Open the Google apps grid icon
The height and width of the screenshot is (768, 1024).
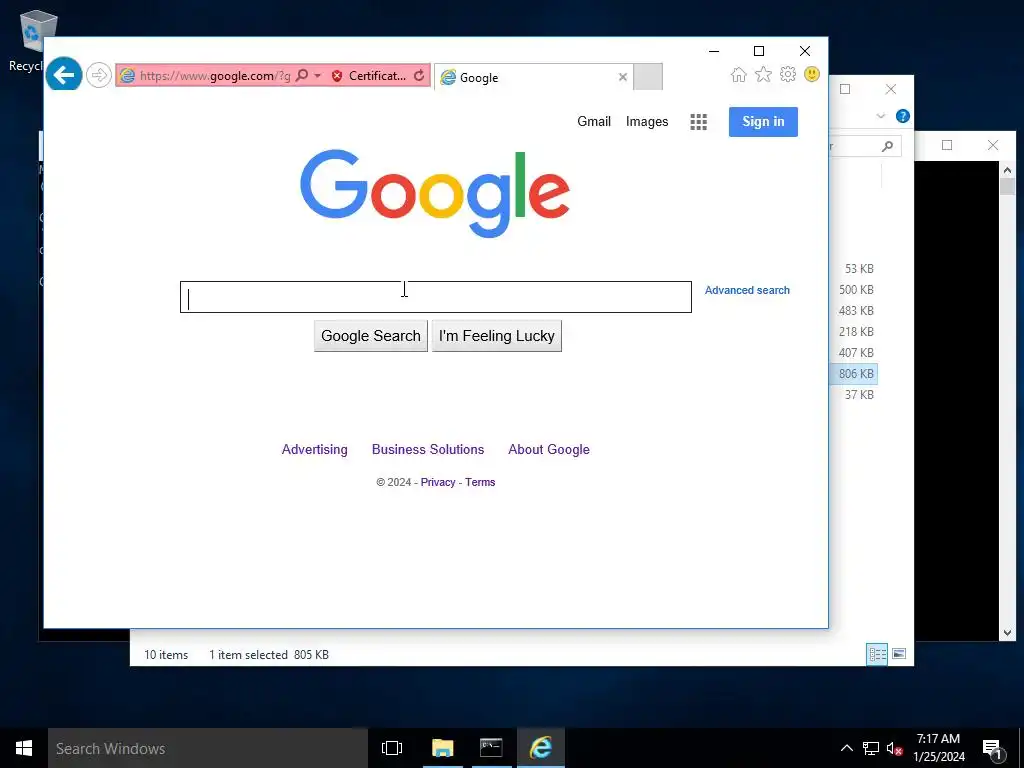point(699,122)
